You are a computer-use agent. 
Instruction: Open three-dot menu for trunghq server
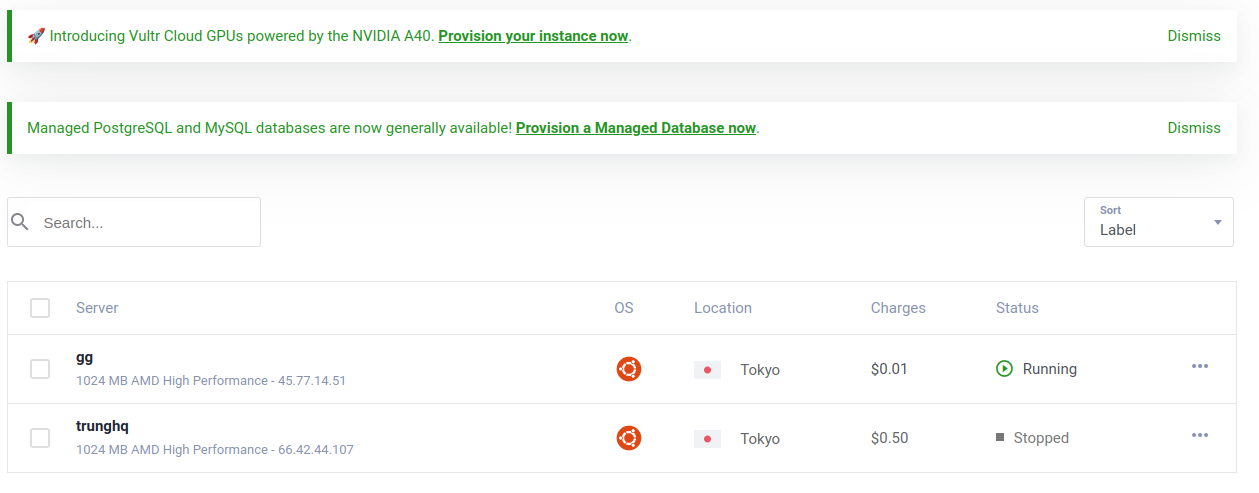tap(1200, 435)
